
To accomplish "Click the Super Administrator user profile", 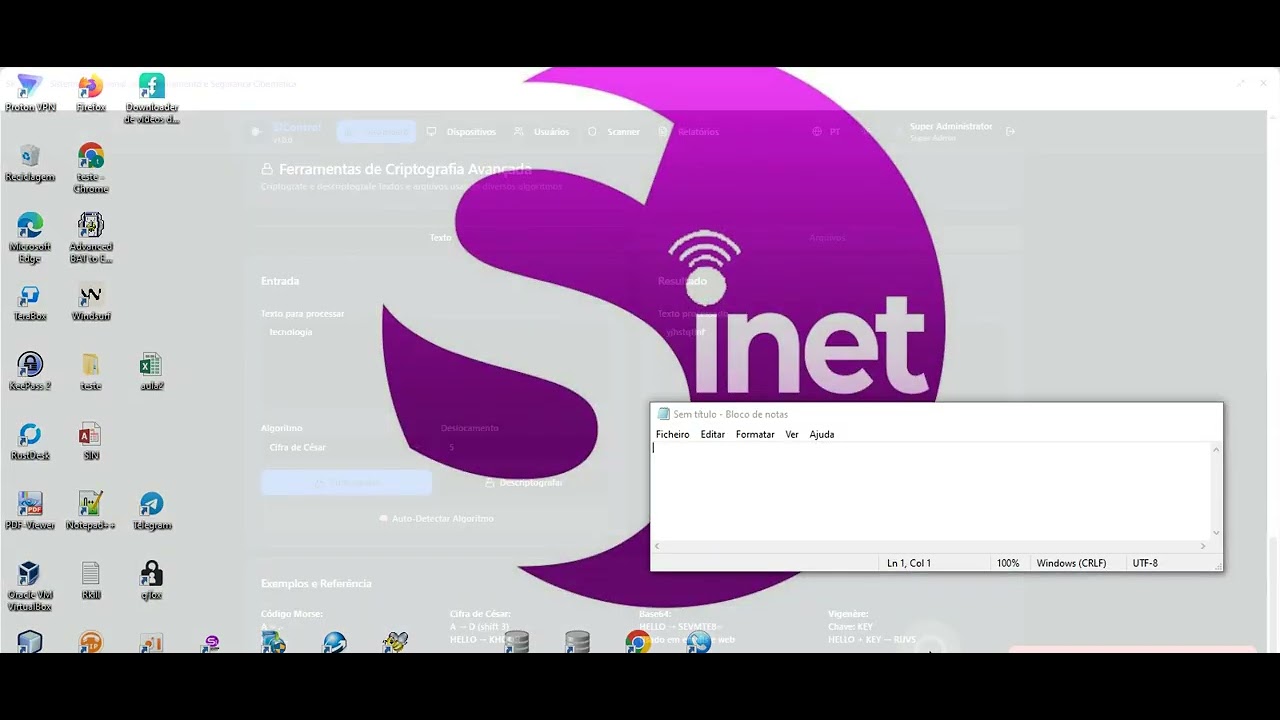I will pyautogui.click(x=951, y=131).
